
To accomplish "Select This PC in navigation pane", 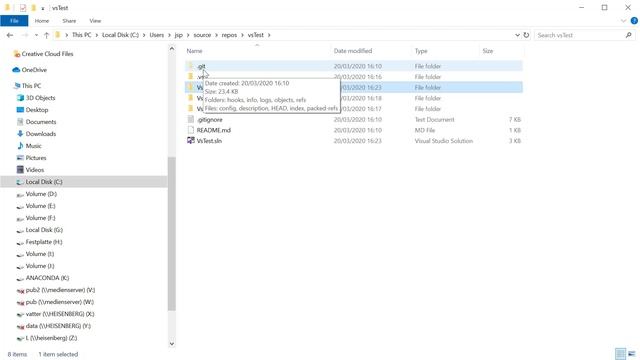I will pyautogui.click(x=31, y=86).
